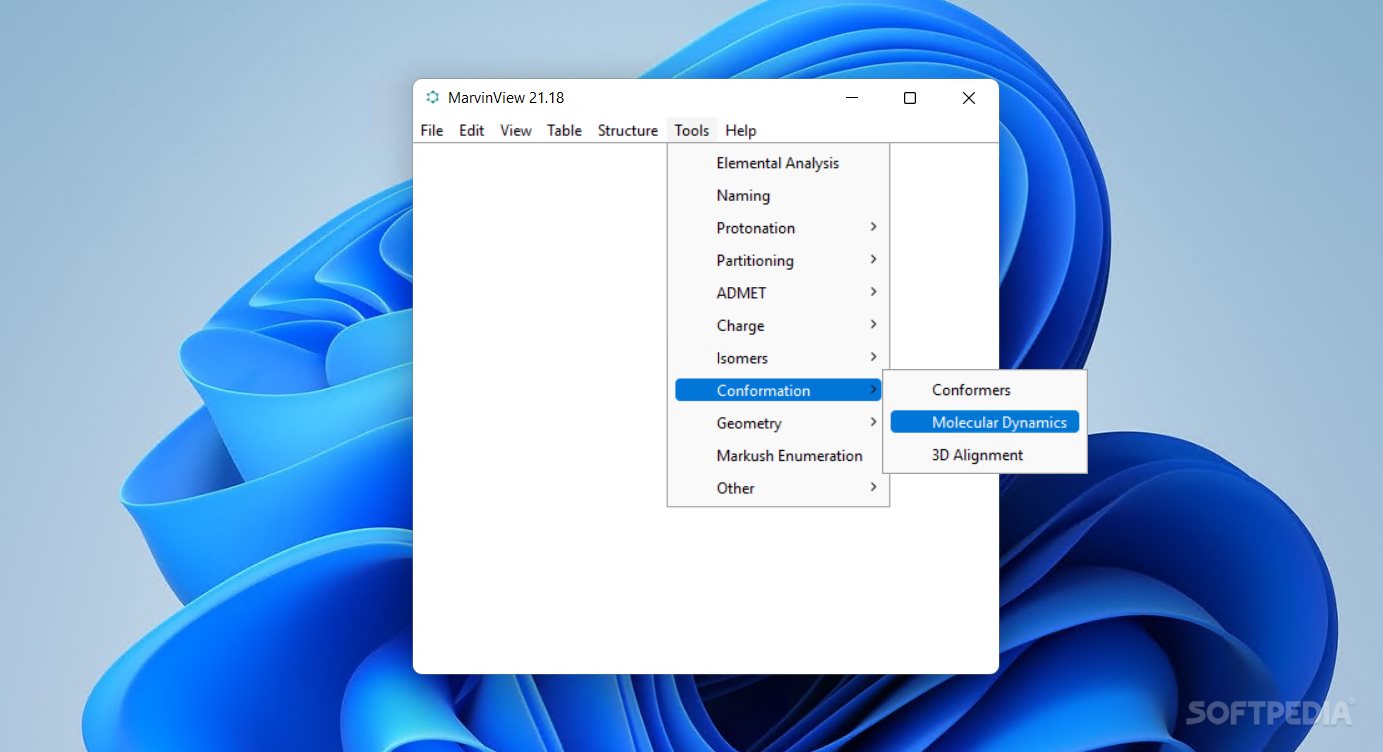The width and height of the screenshot is (1383, 752).
Task: Close the open Tools menu
Action: [x=692, y=130]
